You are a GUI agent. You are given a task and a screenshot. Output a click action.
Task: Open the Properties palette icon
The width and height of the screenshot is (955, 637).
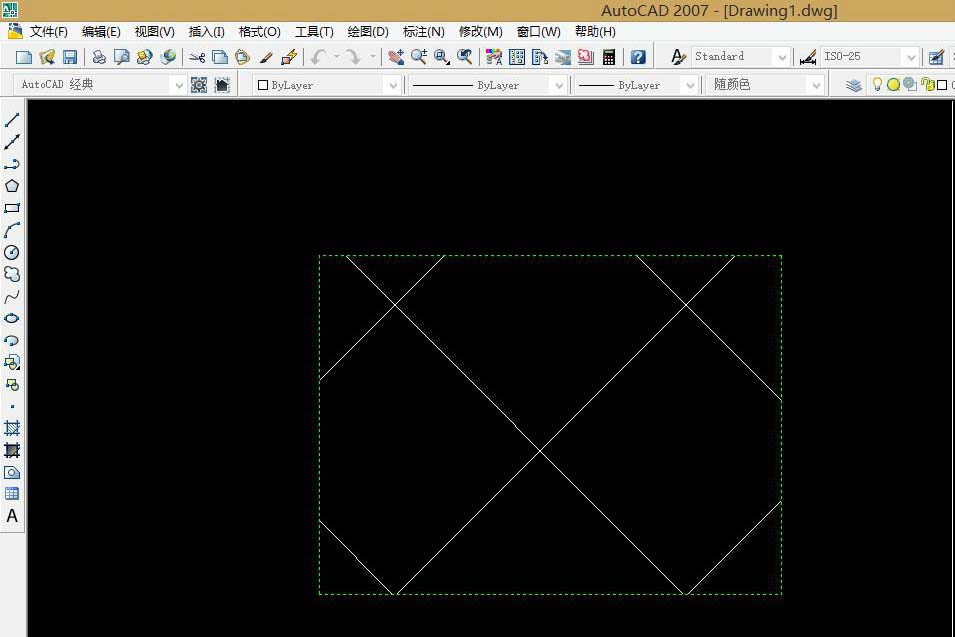point(494,57)
